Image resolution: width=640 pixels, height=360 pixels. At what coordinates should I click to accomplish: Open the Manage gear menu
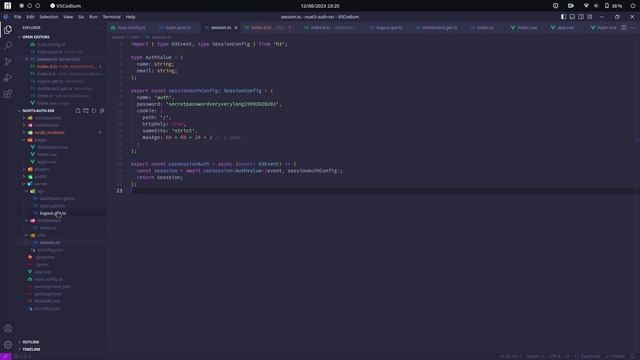(x=8, y=344)
